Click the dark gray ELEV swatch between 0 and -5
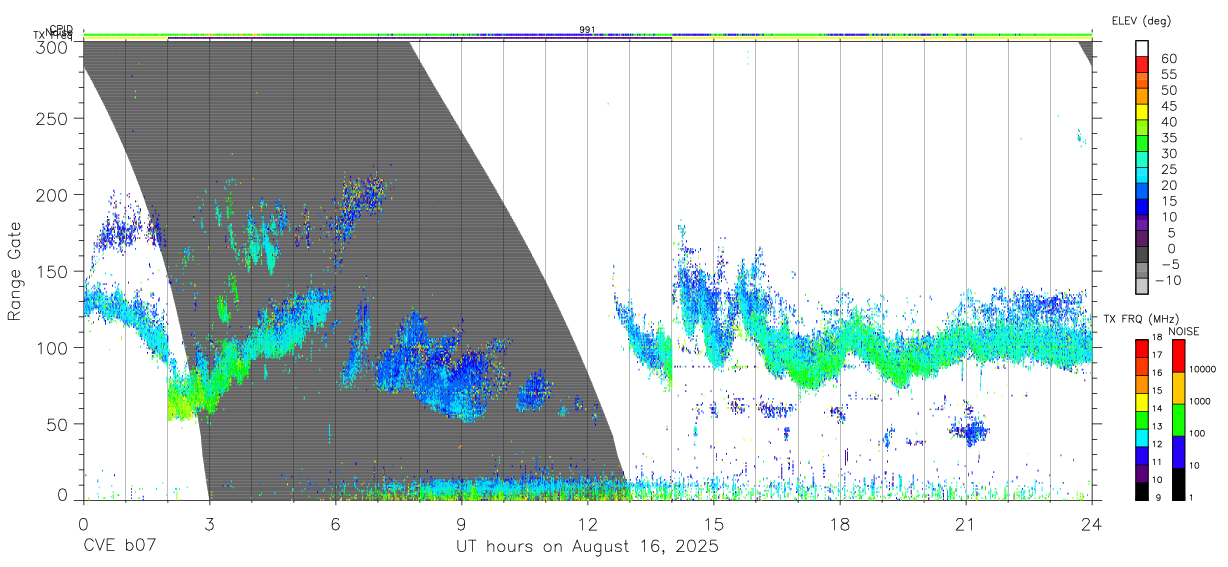This screenshot has width=1228, height=567. point(1142,256)
